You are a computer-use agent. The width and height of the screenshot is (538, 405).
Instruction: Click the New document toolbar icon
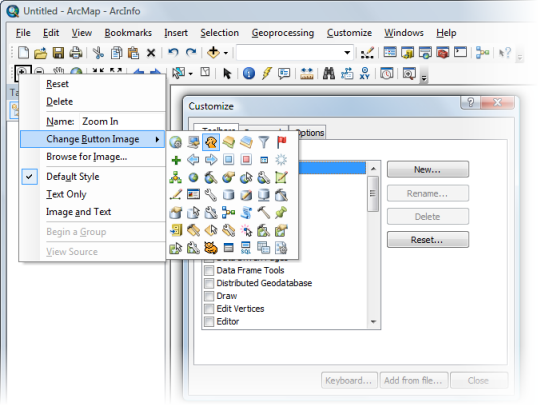pyautogui.click(x=23, y=53)
